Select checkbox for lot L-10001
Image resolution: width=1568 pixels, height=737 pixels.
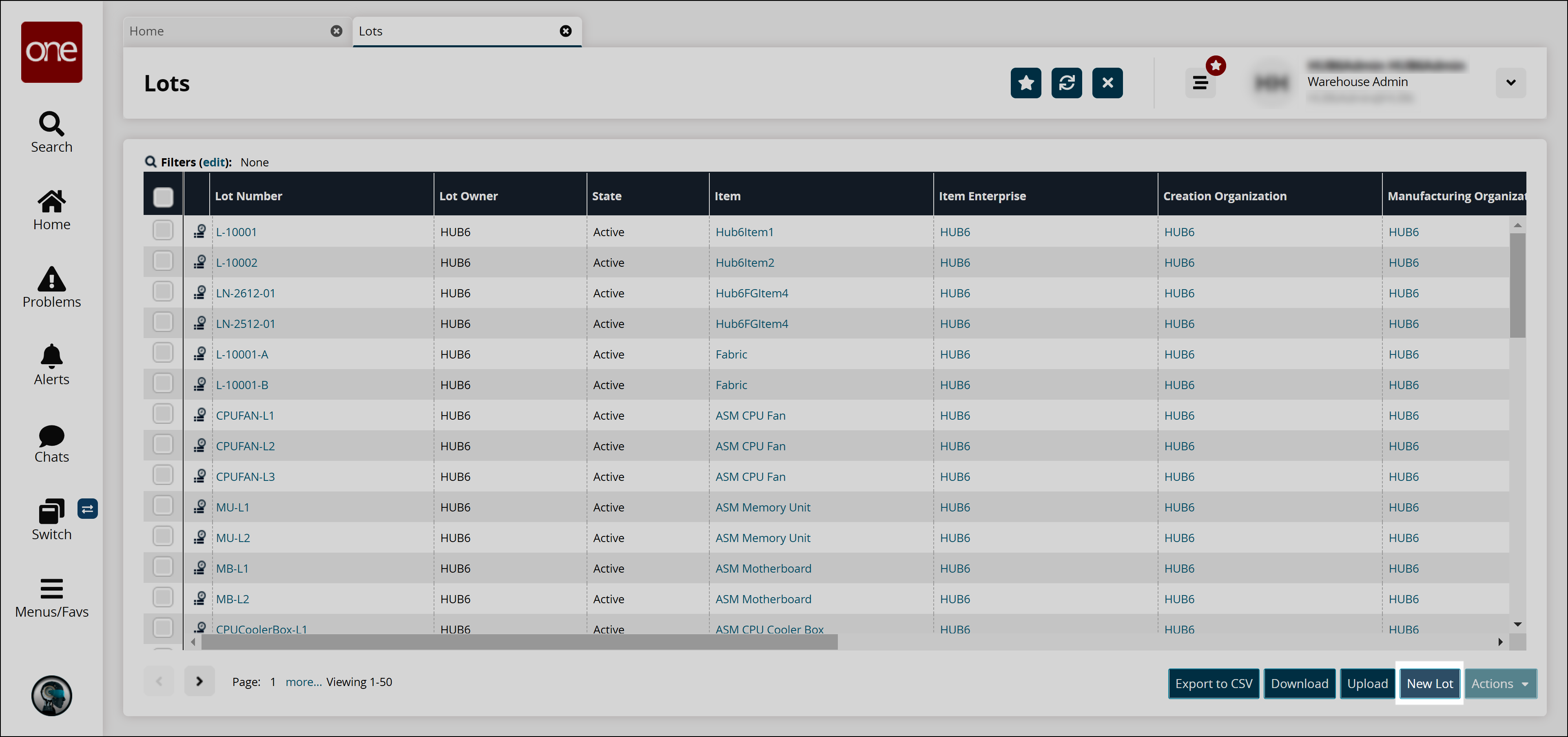click(x=163, y=231)
